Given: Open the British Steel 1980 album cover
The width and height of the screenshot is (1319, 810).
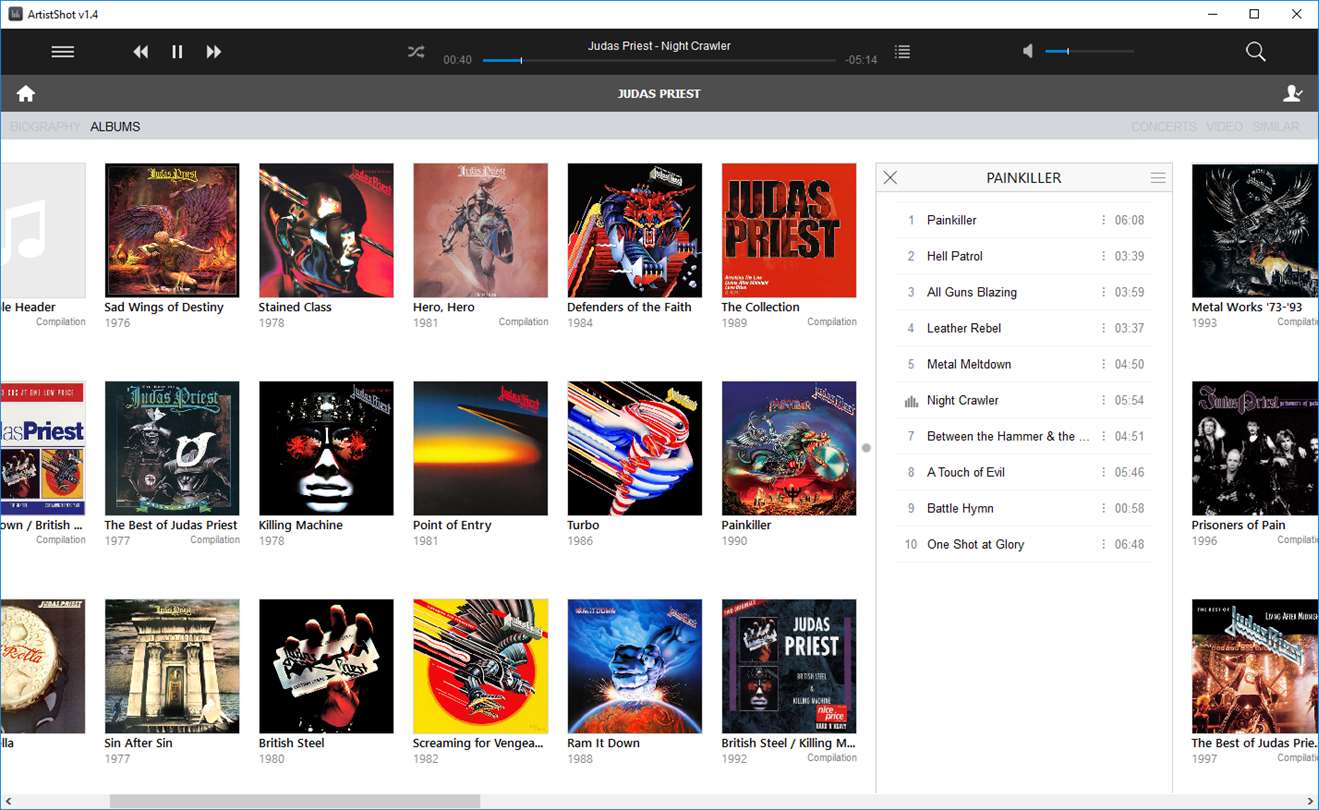Looking at the screenshot, I should tap(326, 666).
